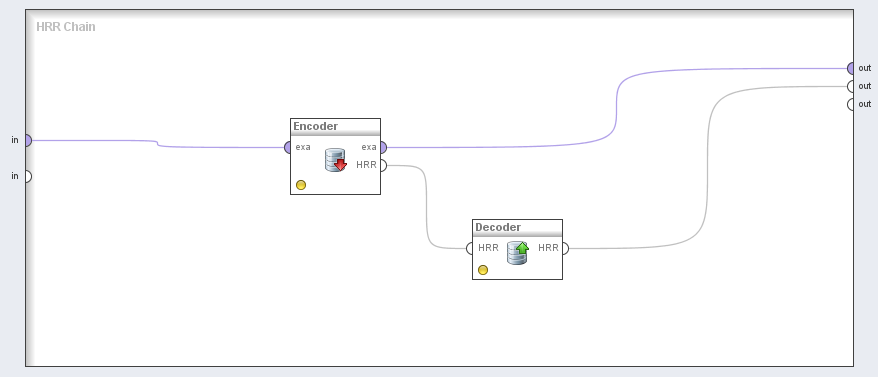Click the Decoder database icon with green arrow
878x377 pixels.
(x=518, y=253)
